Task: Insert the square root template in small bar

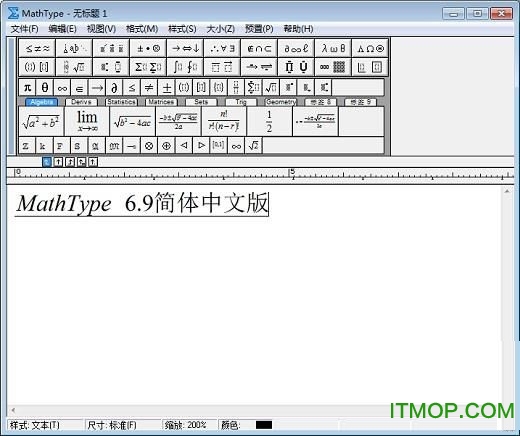Action: [270, 88]
